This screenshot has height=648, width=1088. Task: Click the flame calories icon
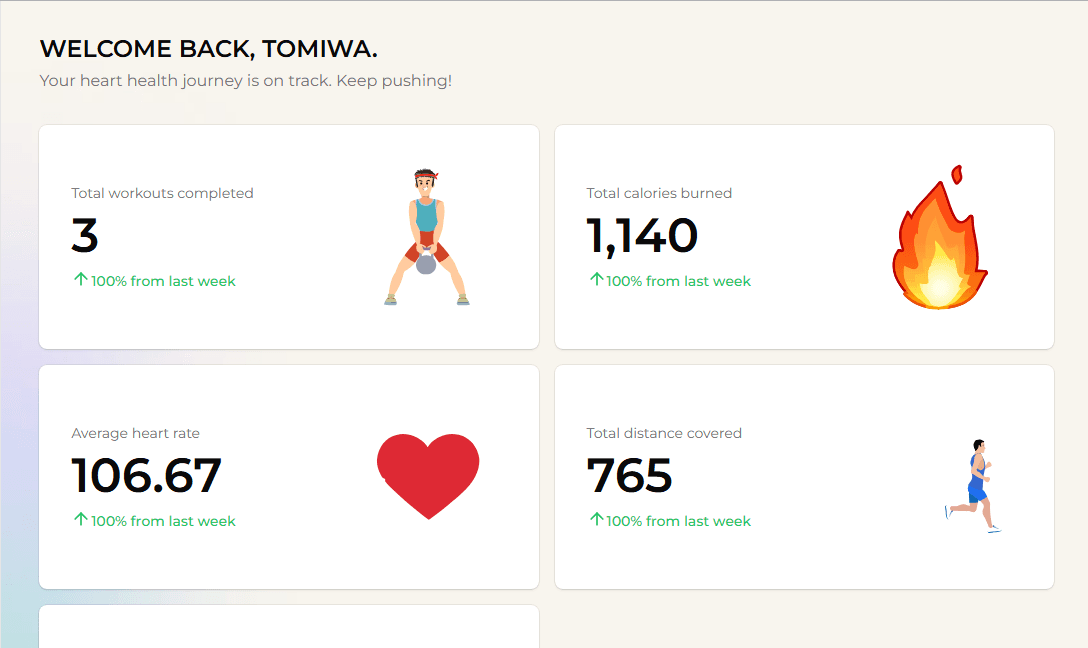(940, 237)
